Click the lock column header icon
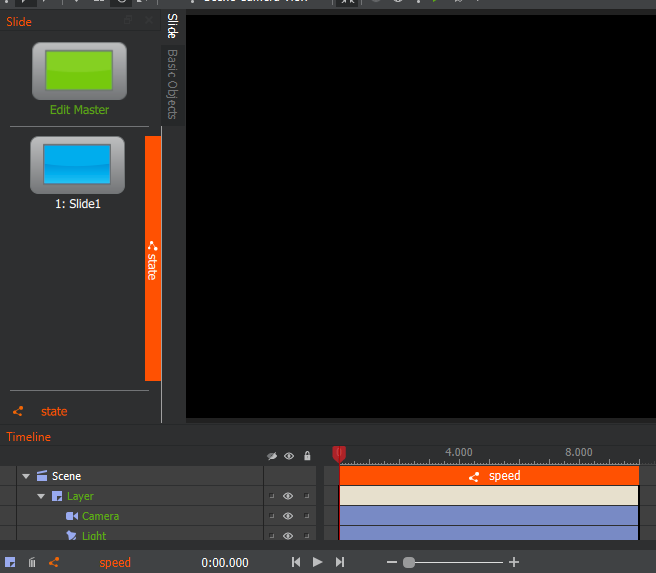656x573 pixels. coord(307,456)
